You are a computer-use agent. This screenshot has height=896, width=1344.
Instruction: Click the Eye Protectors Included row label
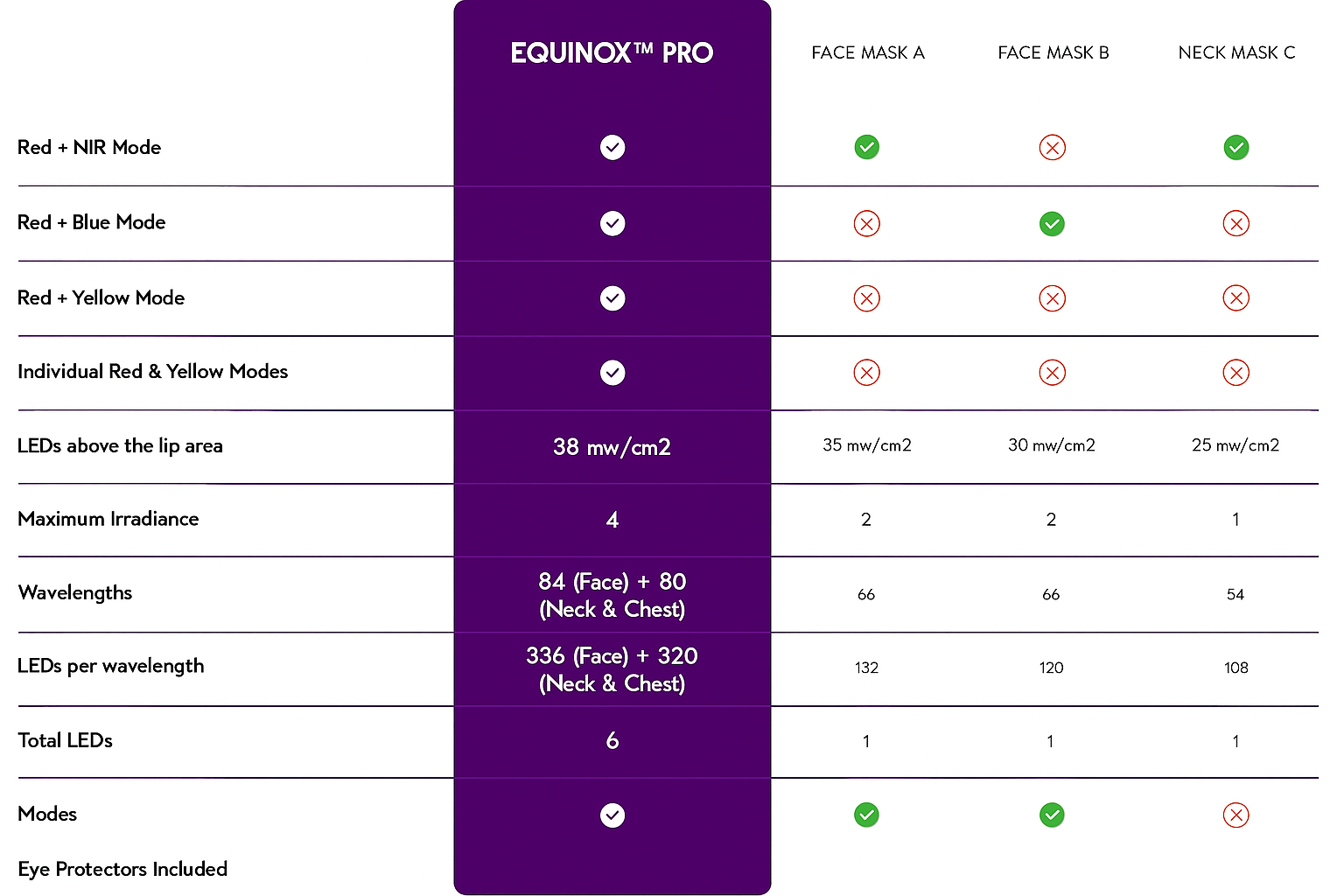tap(122, 869)
